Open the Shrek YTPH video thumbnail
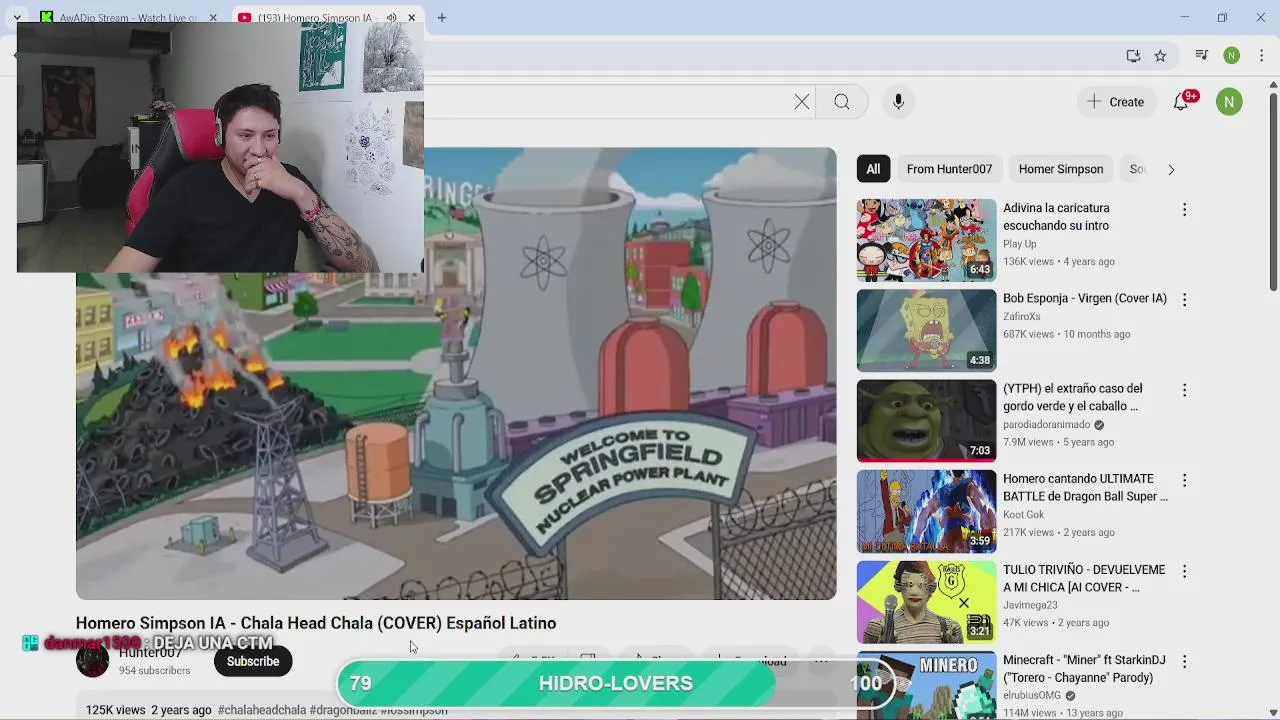1280x720 pixels. click(x=926, y=421)
